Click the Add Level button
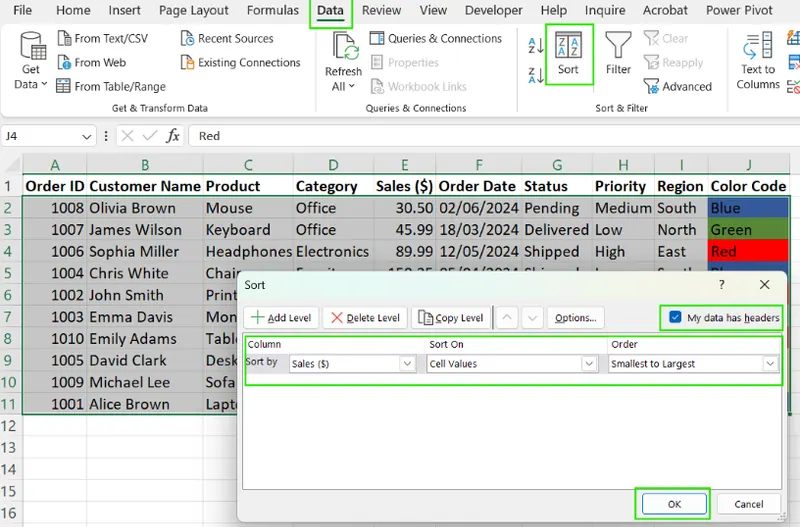The image size is (800, 527). [x=281, y=318]
